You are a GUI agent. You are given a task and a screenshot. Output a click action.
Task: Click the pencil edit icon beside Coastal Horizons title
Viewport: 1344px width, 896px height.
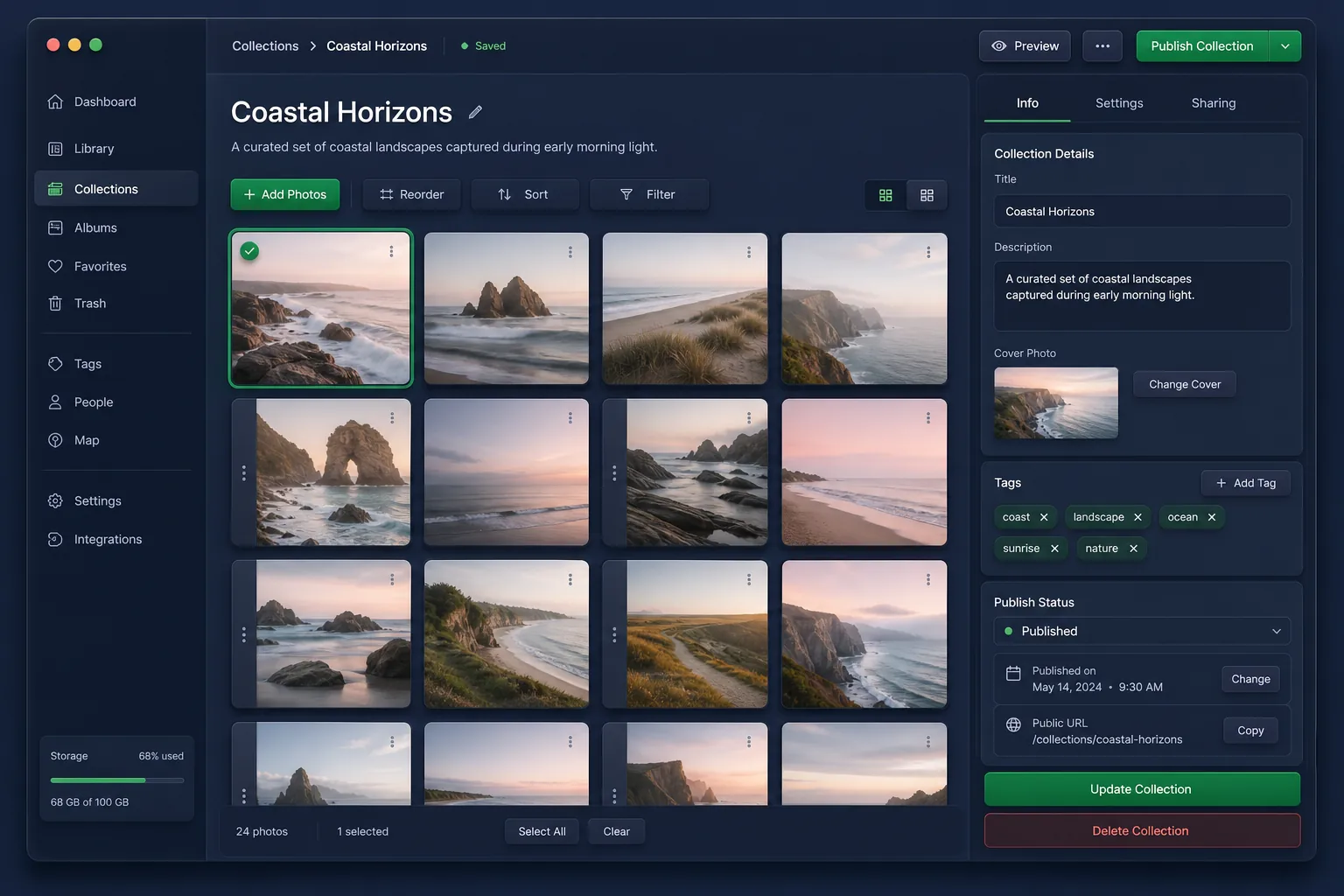475,112
